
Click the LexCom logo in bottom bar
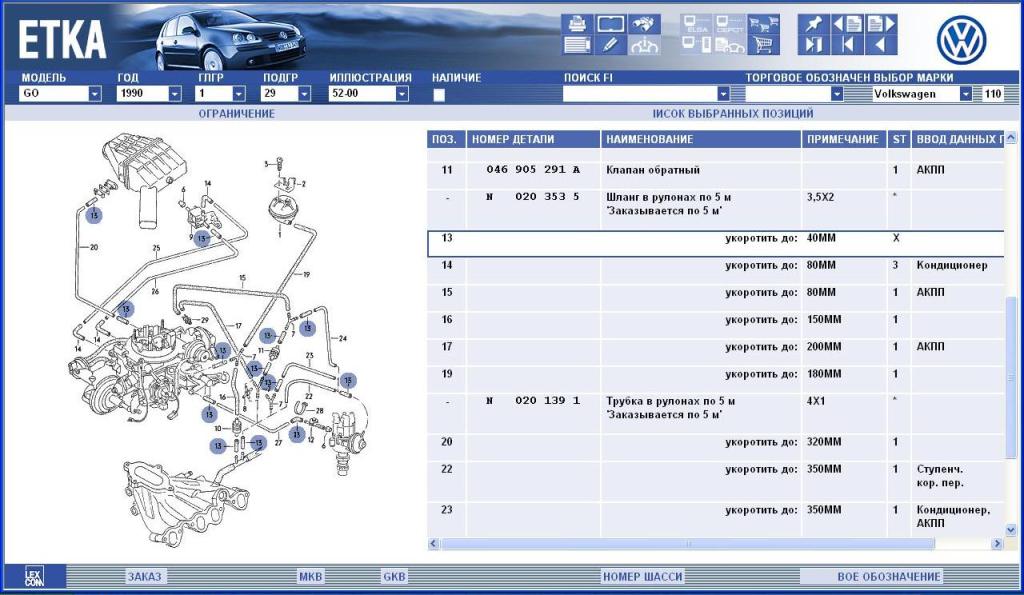pos(34,576)
